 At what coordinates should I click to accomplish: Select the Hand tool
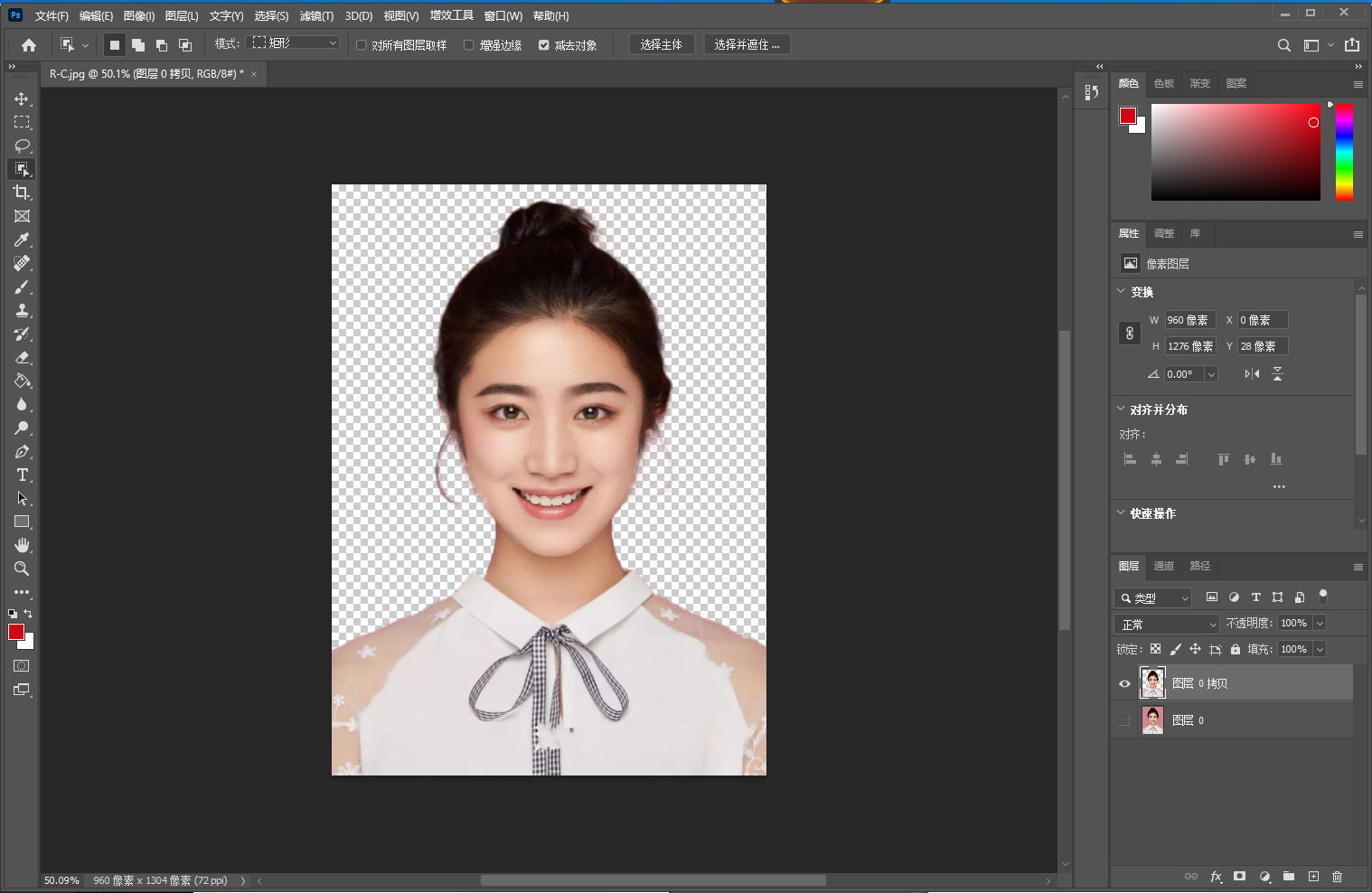[22, 545]
